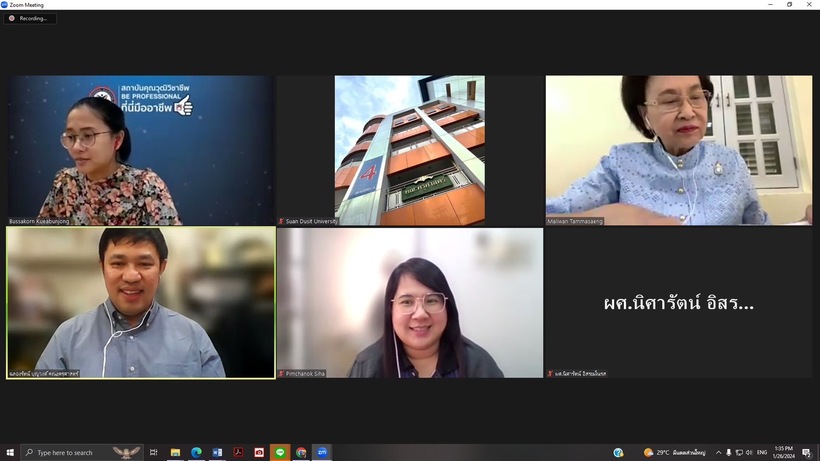Screen dimensions: 820x461
Task: Open File Explorer from the taskbar
Action: coord(175,453)
